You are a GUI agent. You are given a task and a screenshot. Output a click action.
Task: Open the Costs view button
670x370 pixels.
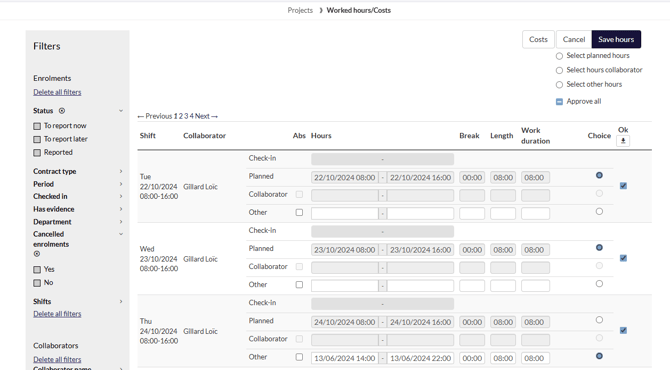538,39
